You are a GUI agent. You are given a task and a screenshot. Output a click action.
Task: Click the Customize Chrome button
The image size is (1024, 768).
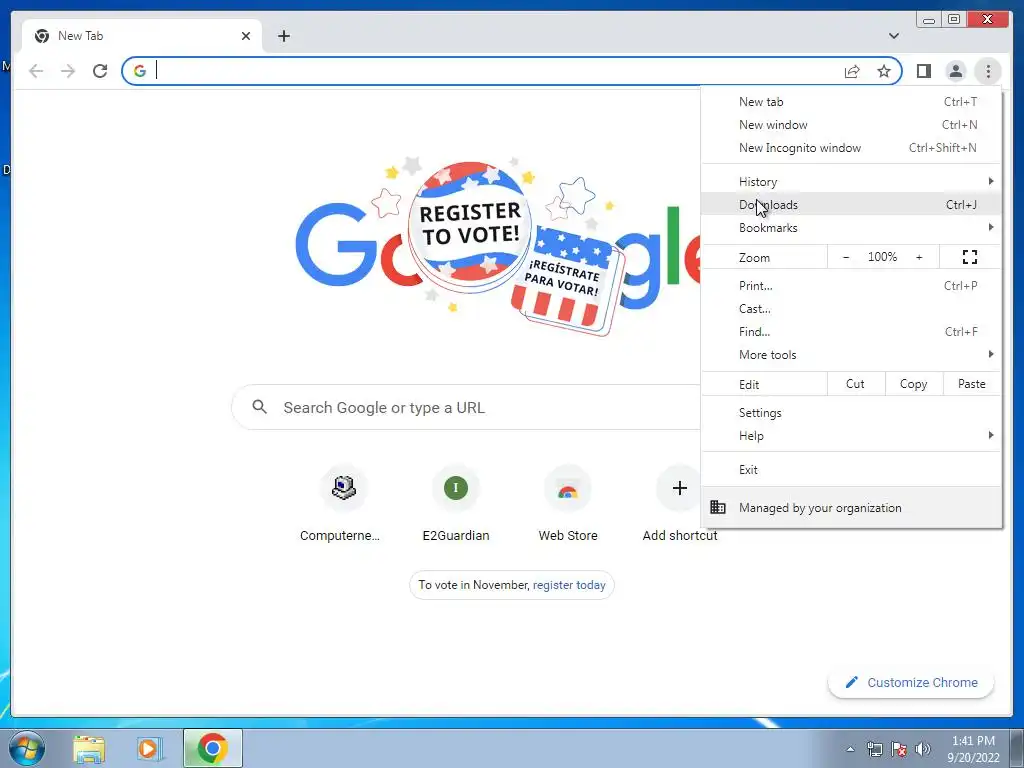click(x=911, y=682)
